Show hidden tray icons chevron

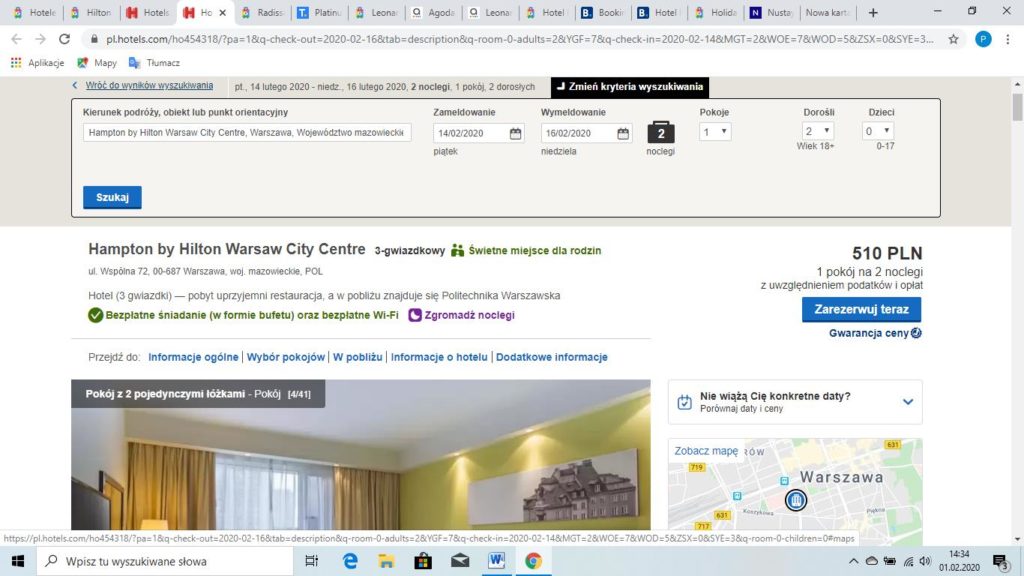pyautogui.click(x=853, y=561)
